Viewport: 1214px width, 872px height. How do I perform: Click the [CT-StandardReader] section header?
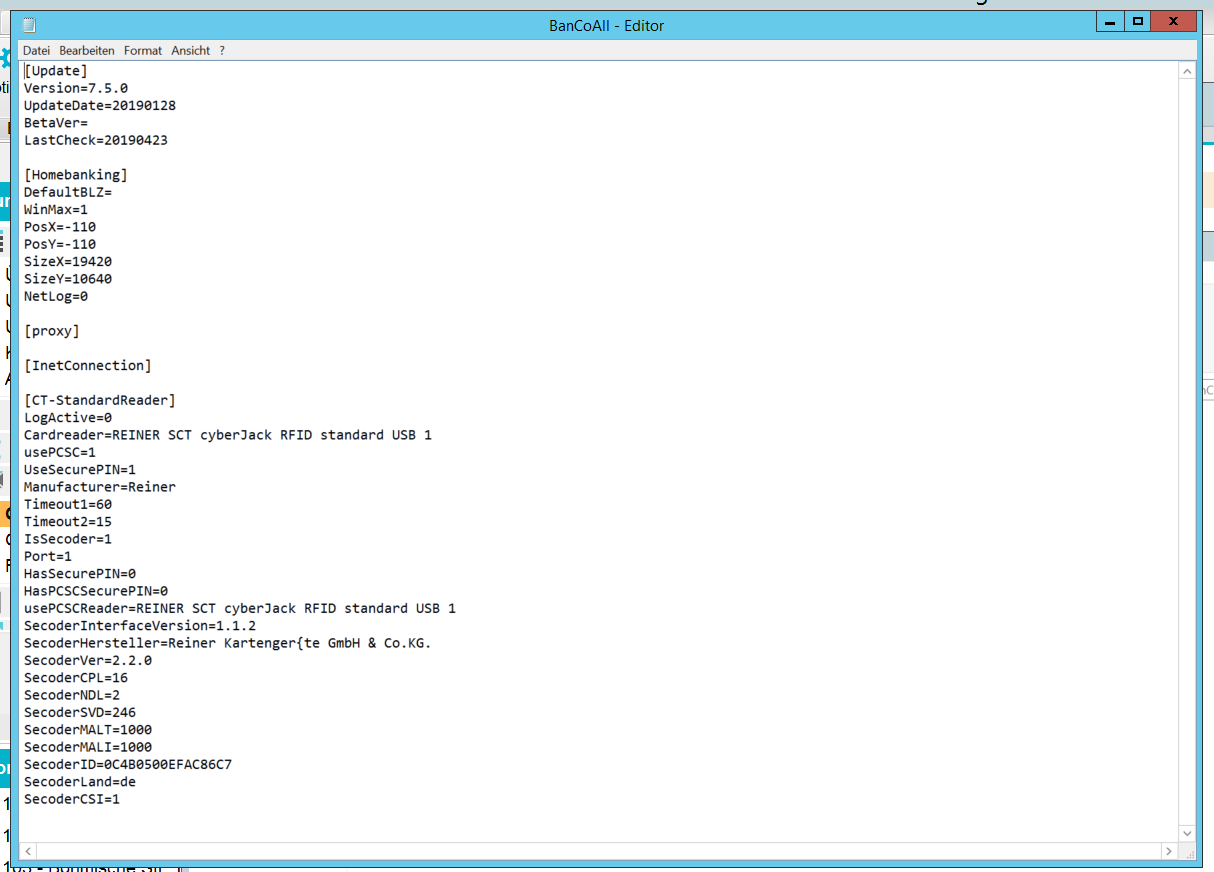point(100,400)
